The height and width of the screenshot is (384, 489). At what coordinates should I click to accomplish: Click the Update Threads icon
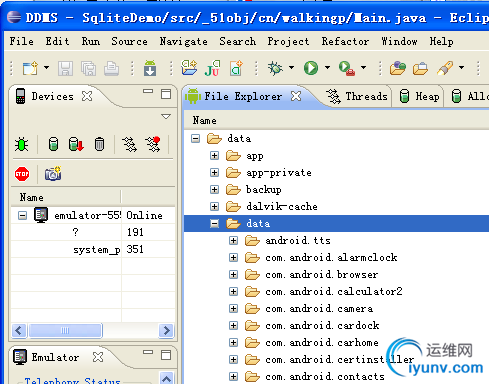129,144
